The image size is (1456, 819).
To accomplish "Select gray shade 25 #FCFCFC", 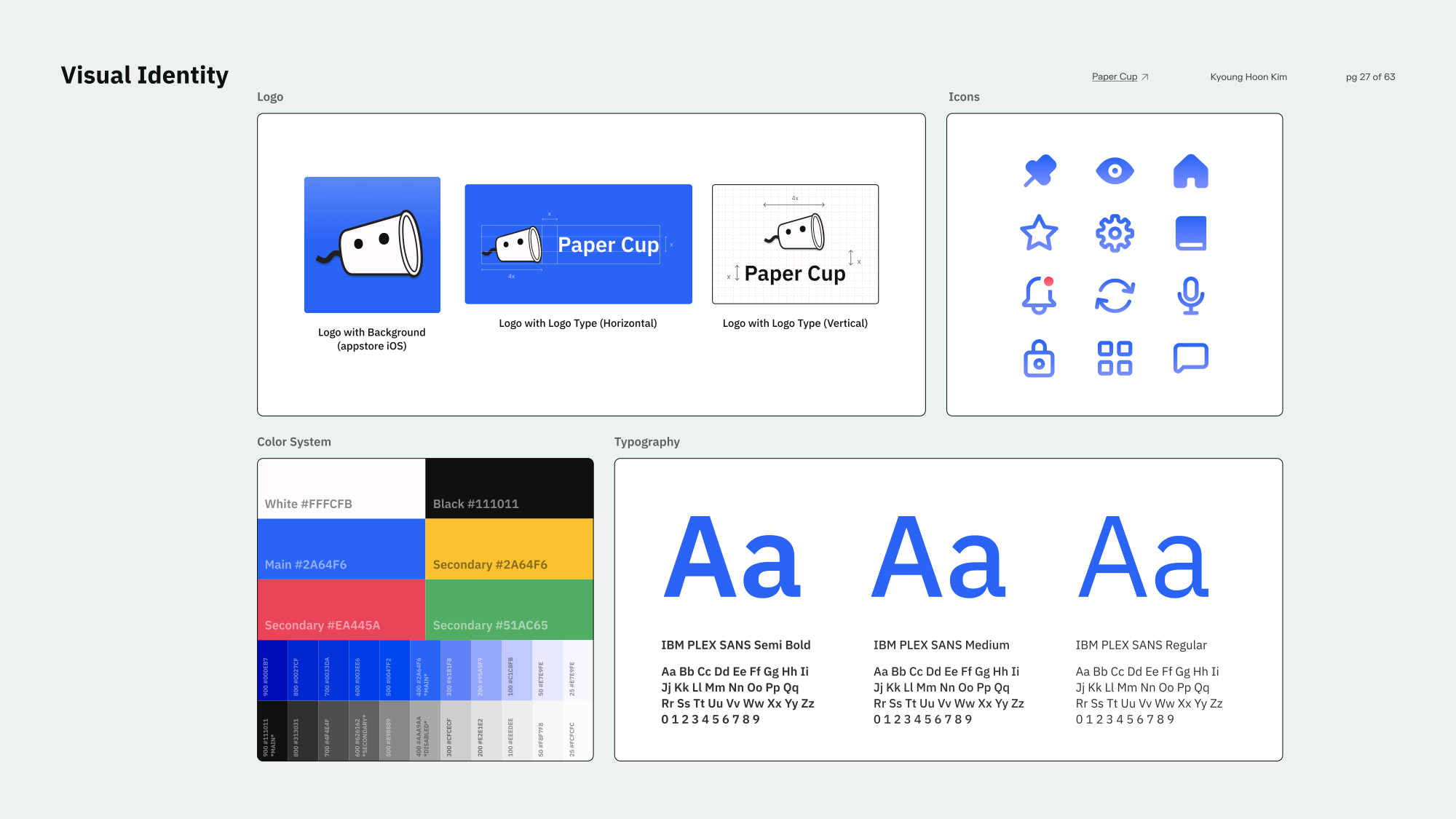I will (578, 730).
